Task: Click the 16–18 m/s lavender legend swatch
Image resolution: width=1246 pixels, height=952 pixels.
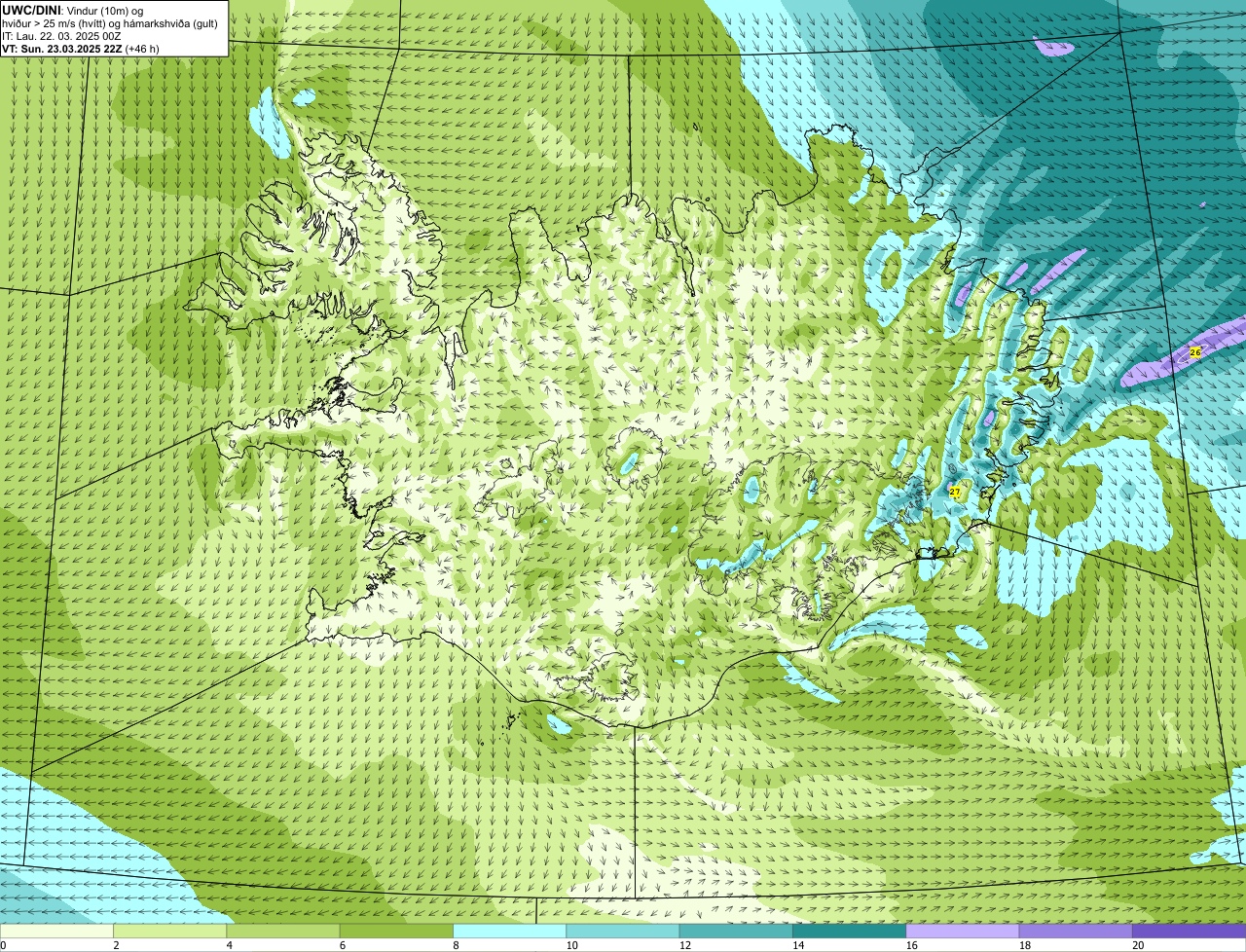Action: point(963,932)
